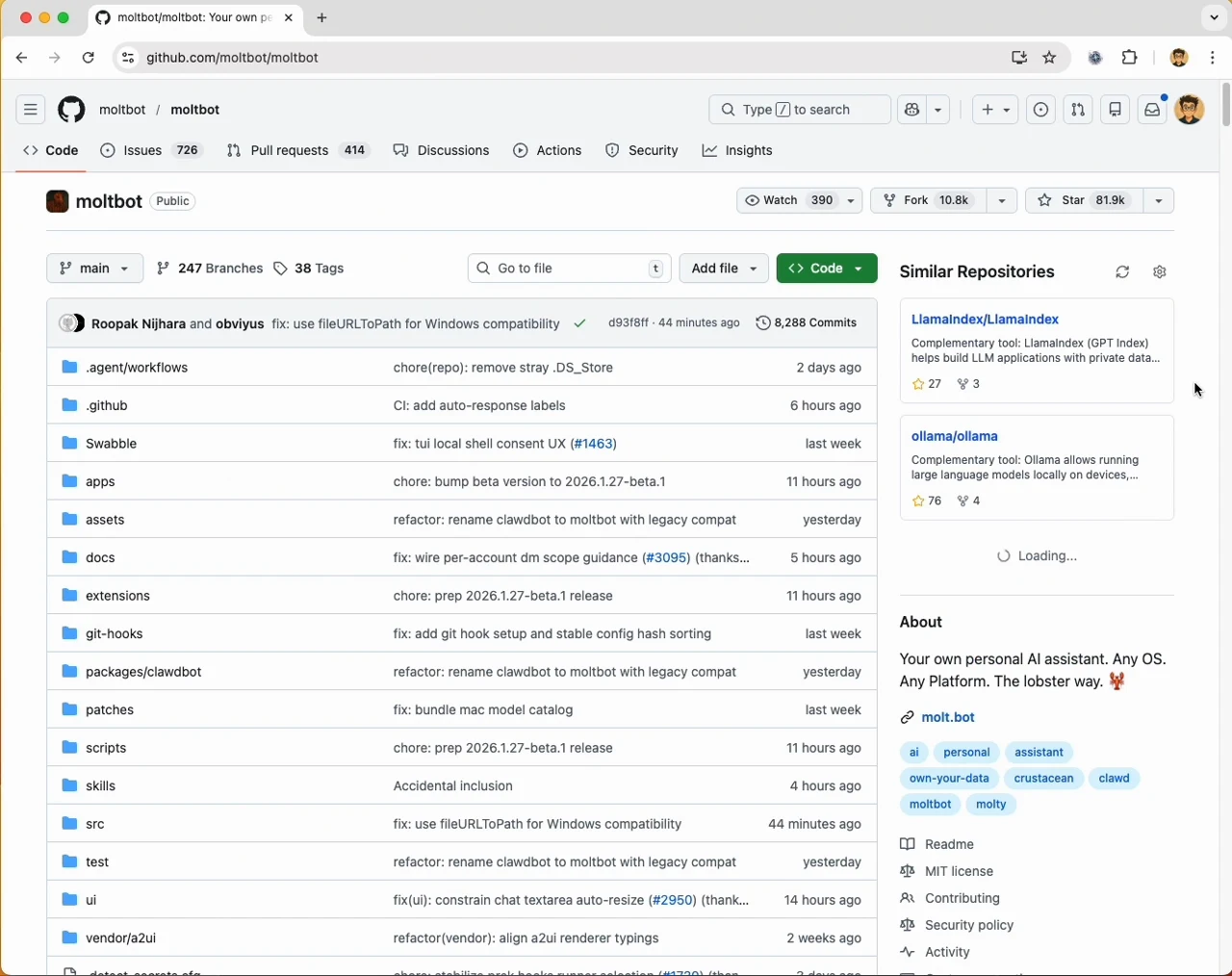Open the global navigation hamburger menu

31,110
